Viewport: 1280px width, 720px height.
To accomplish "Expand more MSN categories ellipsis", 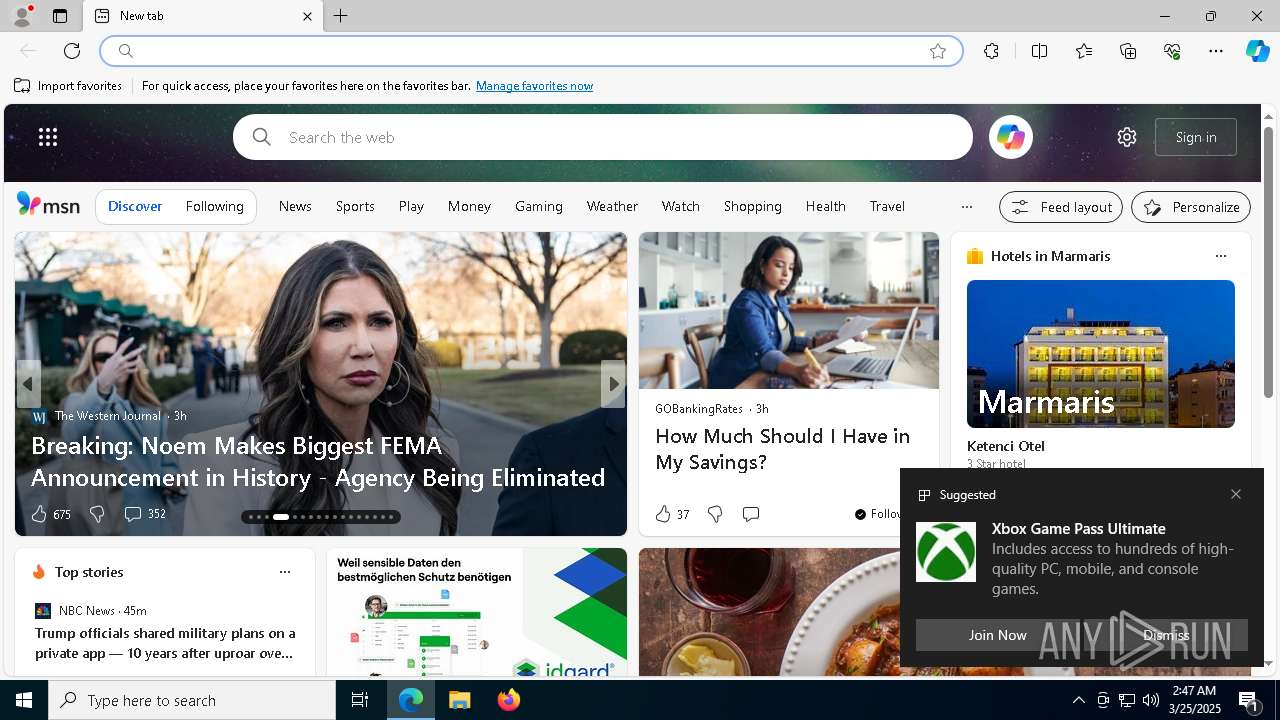I will (966, 207).
